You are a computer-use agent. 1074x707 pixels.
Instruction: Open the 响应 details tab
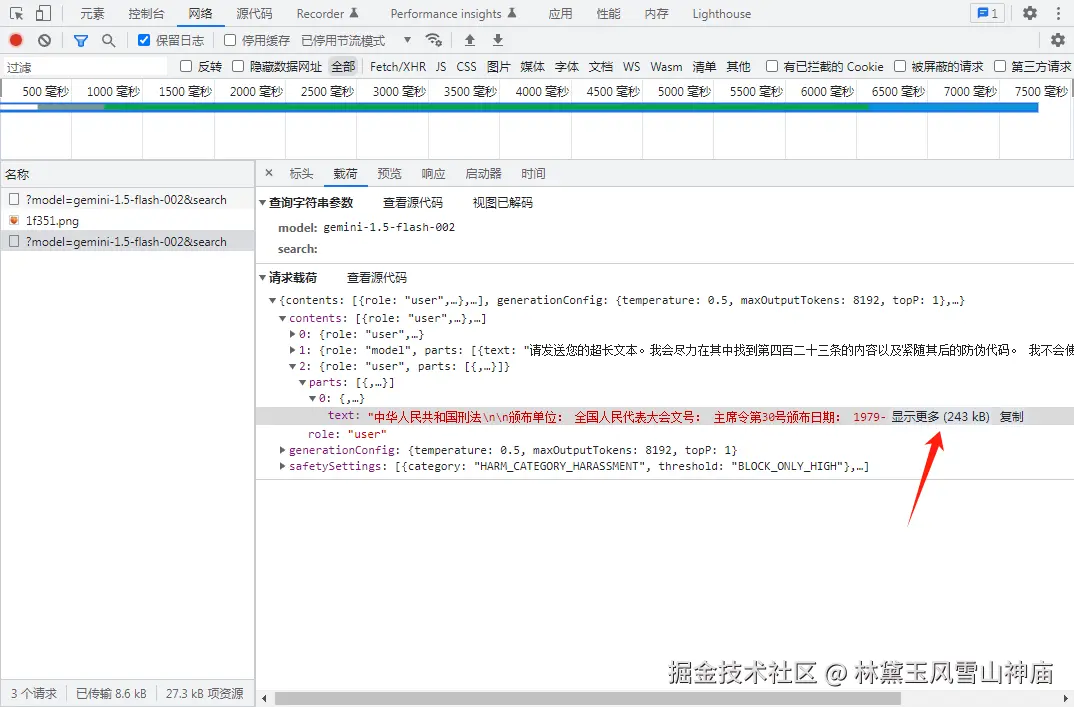pyautogui.click(x=433, y=173)
